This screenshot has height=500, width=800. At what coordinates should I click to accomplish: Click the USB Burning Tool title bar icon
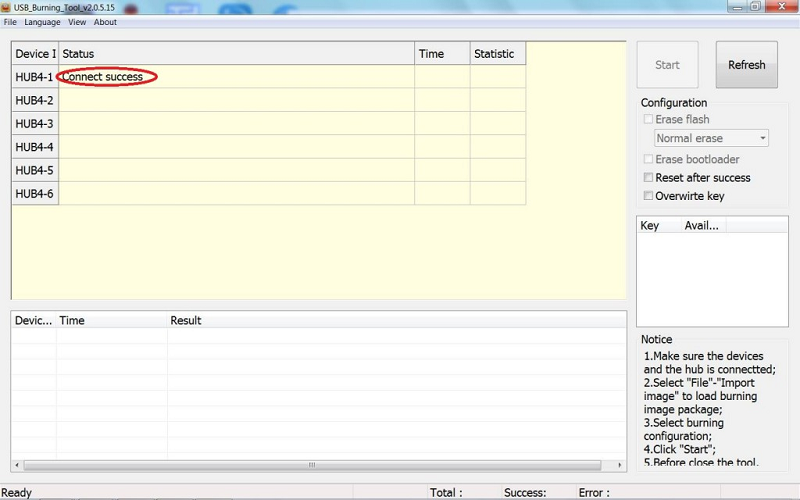[6, 7]
